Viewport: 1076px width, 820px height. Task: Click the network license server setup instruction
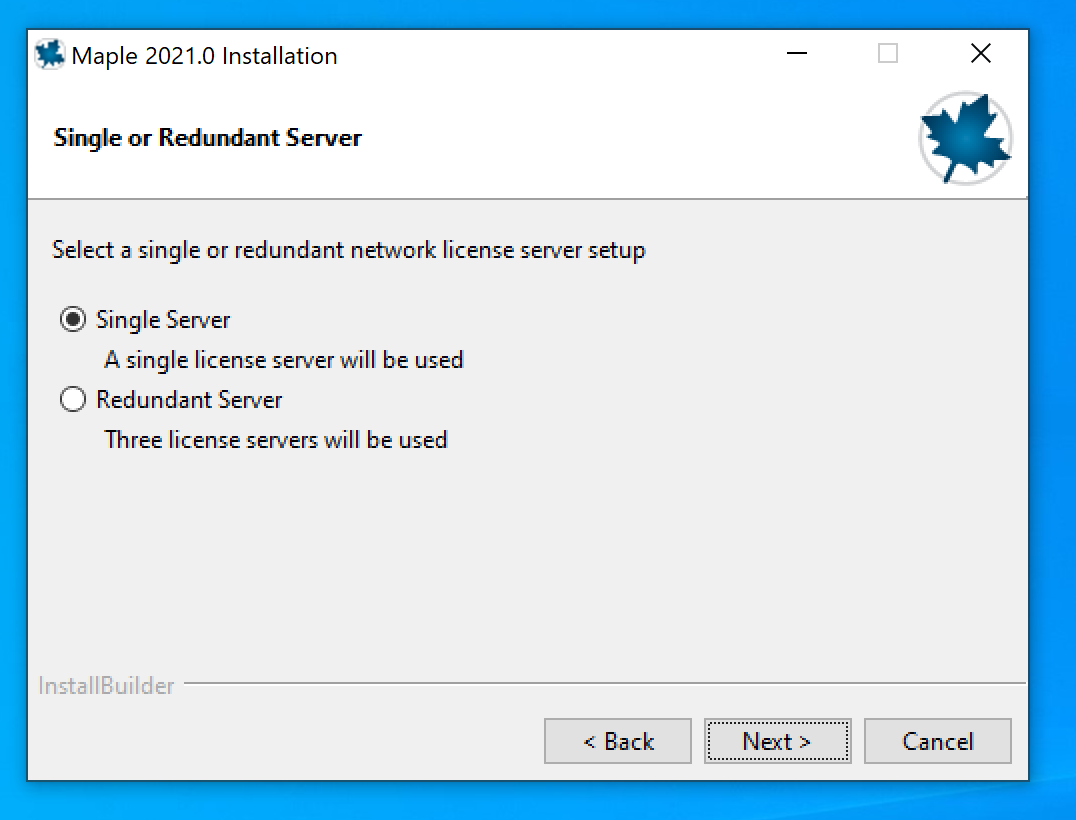[x=348, y=250]
